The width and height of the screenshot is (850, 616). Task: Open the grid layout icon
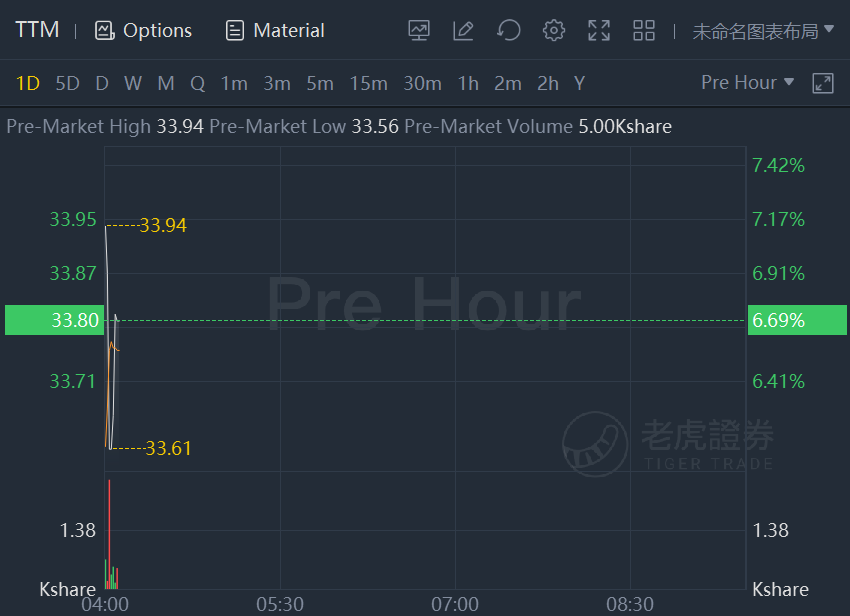tap(644, 30)
